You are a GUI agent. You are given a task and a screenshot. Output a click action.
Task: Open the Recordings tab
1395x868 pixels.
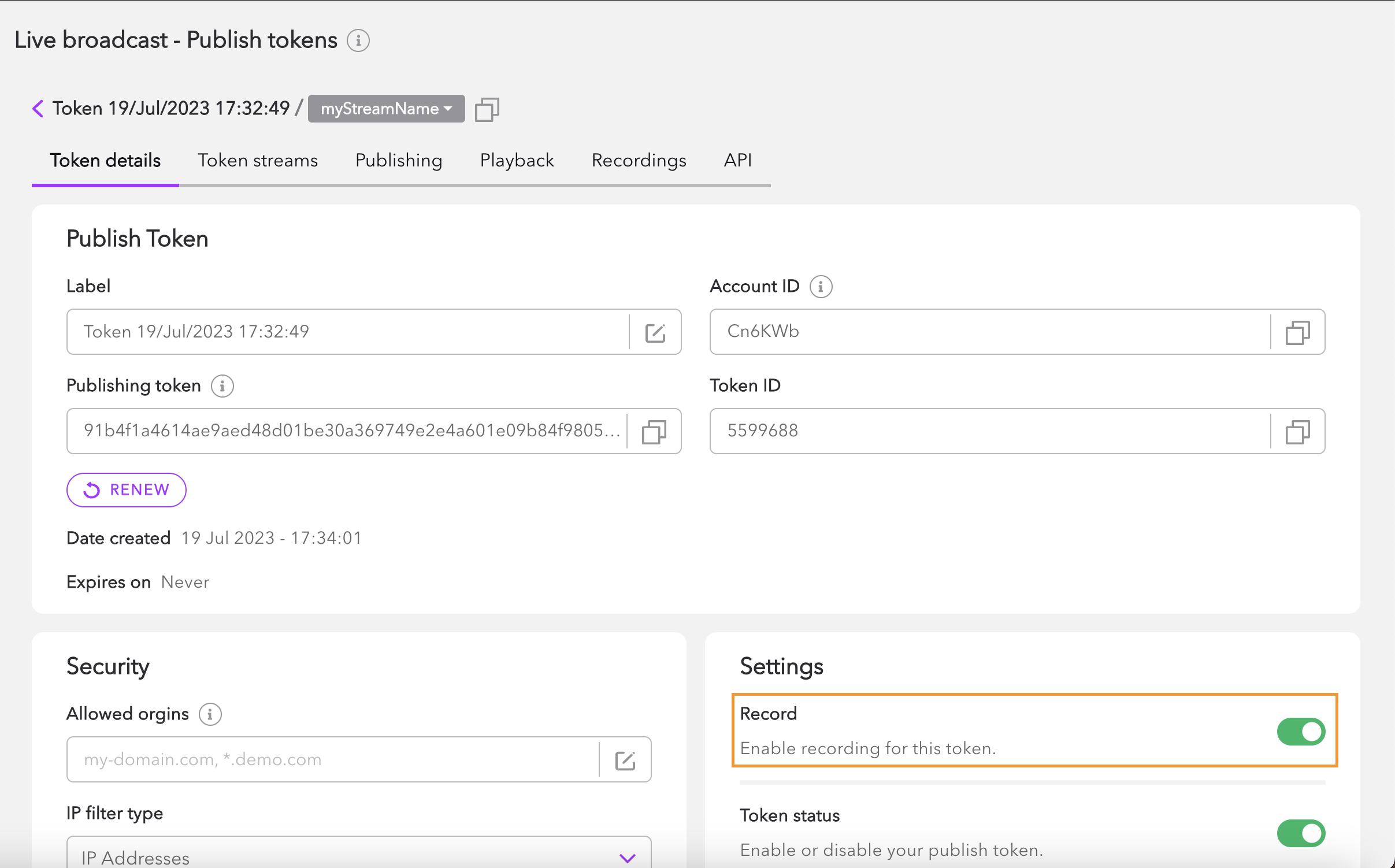(x=639, y=160)
